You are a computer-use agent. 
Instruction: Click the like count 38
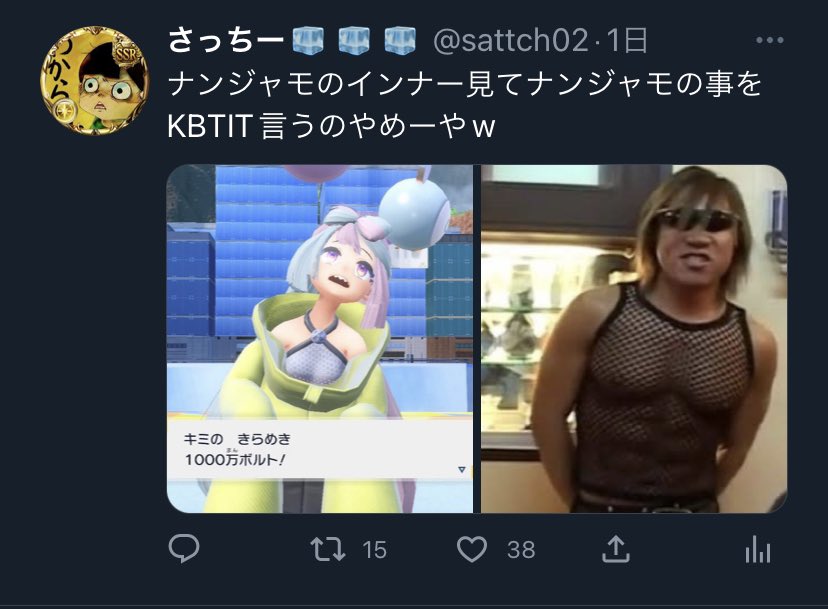[521, 550]
